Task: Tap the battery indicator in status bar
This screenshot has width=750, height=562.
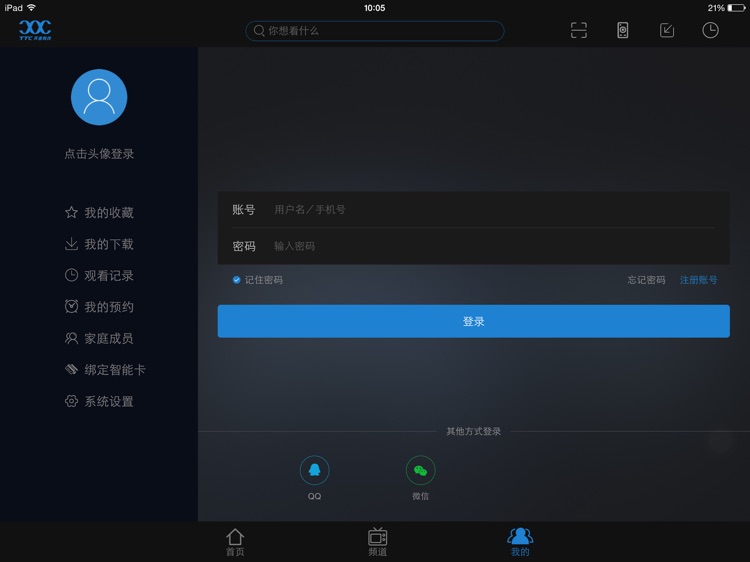Action: [736, 8]
